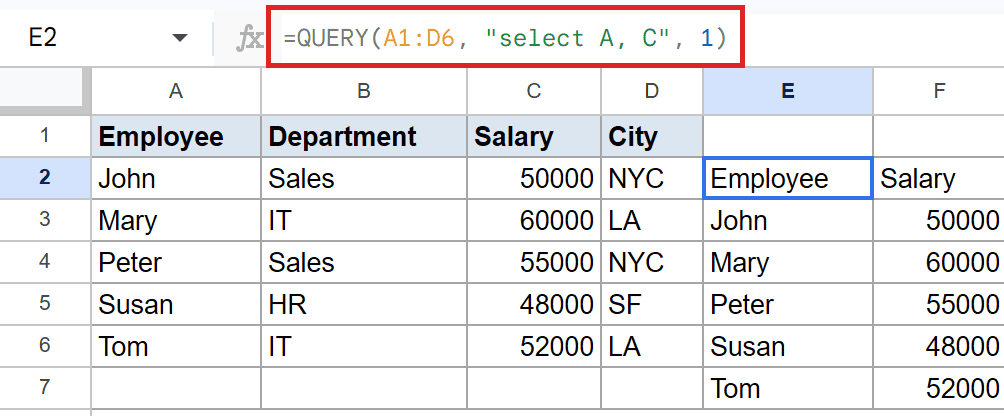Viewport: 1004px width, 416px height.
Task: Select the bold Employee header cell
Action: [176, 136]
